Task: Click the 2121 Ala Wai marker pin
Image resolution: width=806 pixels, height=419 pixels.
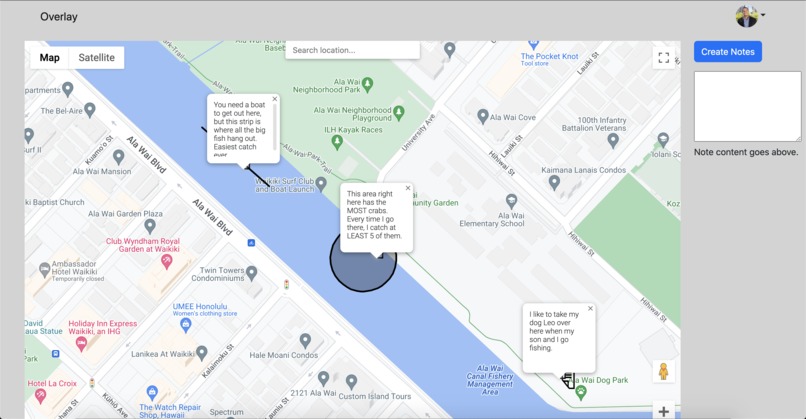Action: click(323, 378)
